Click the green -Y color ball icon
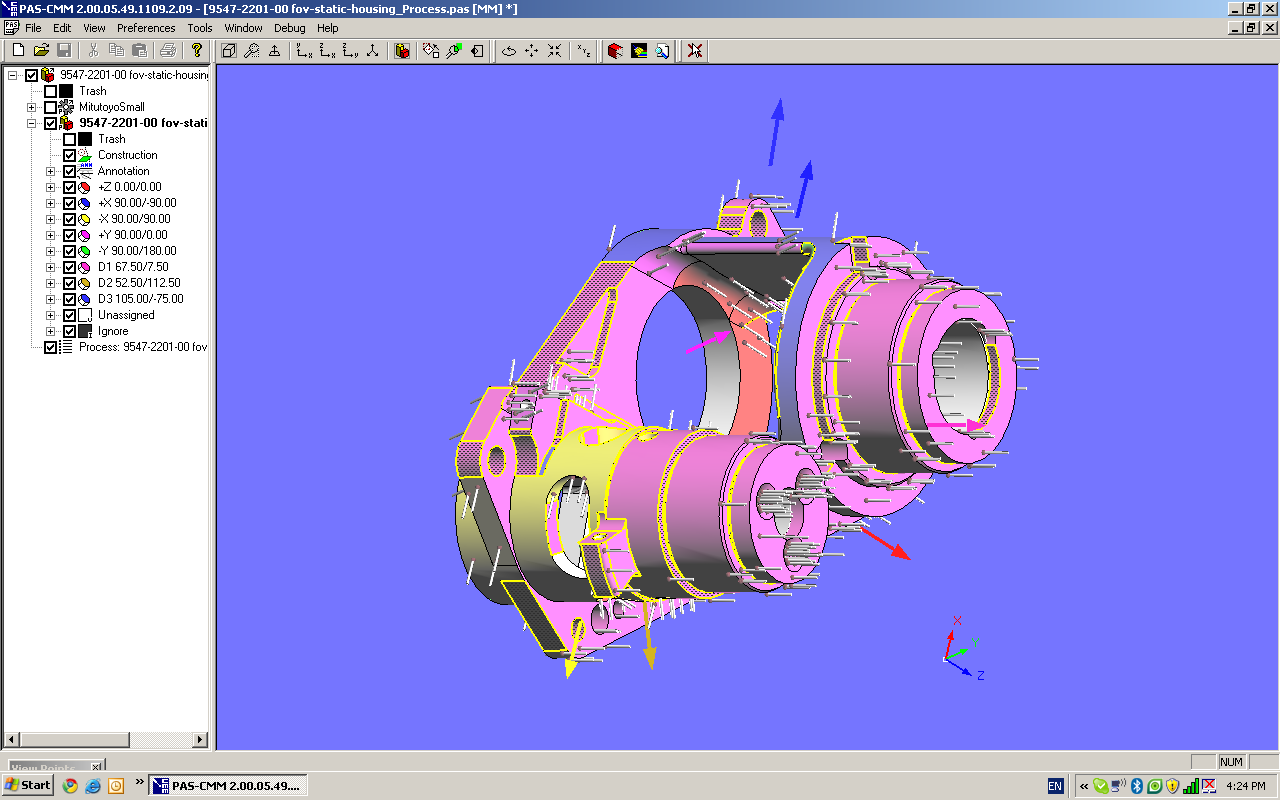1280x800 pixels. (85, 251)
